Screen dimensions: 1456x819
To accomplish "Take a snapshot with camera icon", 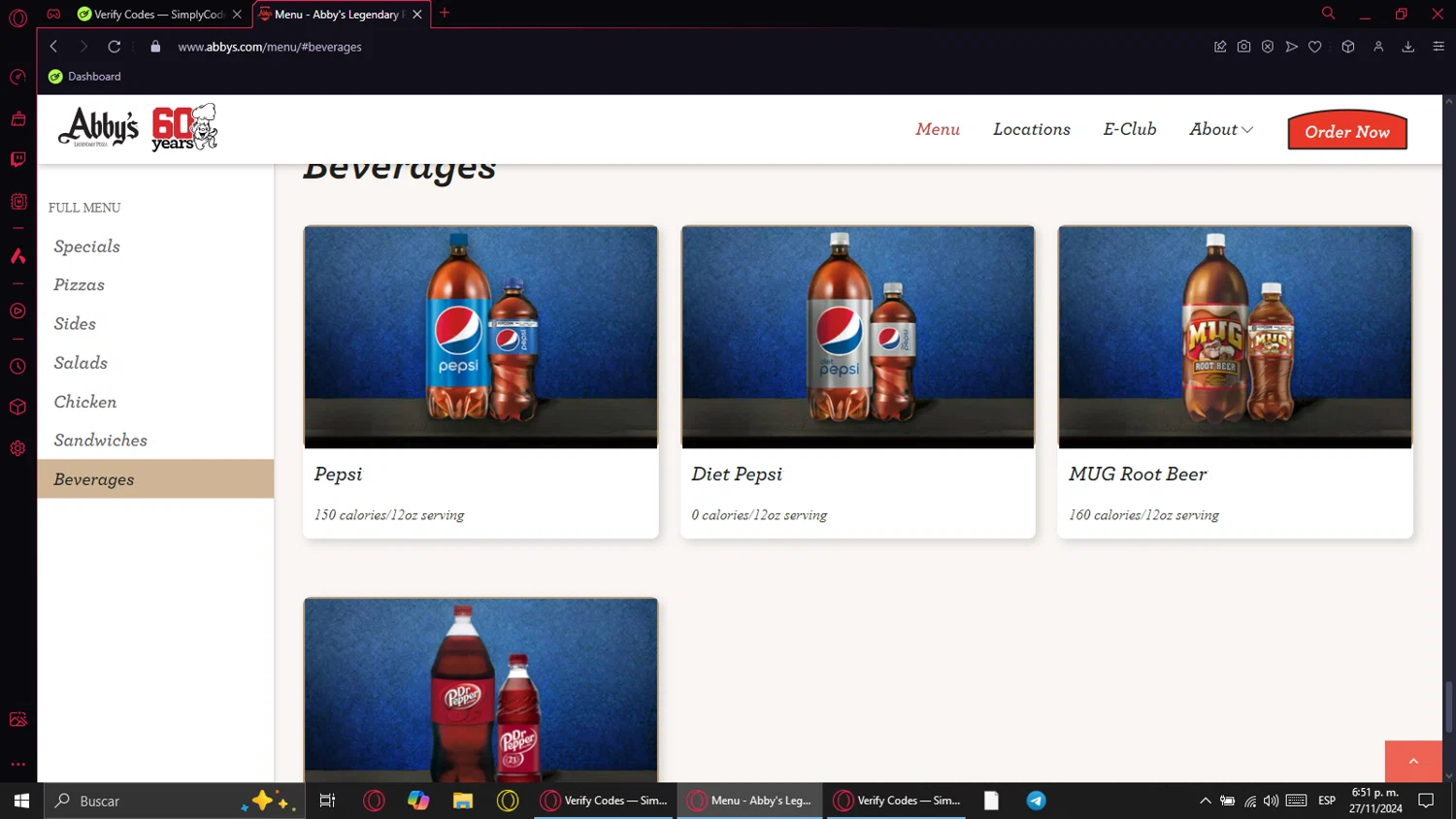I will 1243,47.
